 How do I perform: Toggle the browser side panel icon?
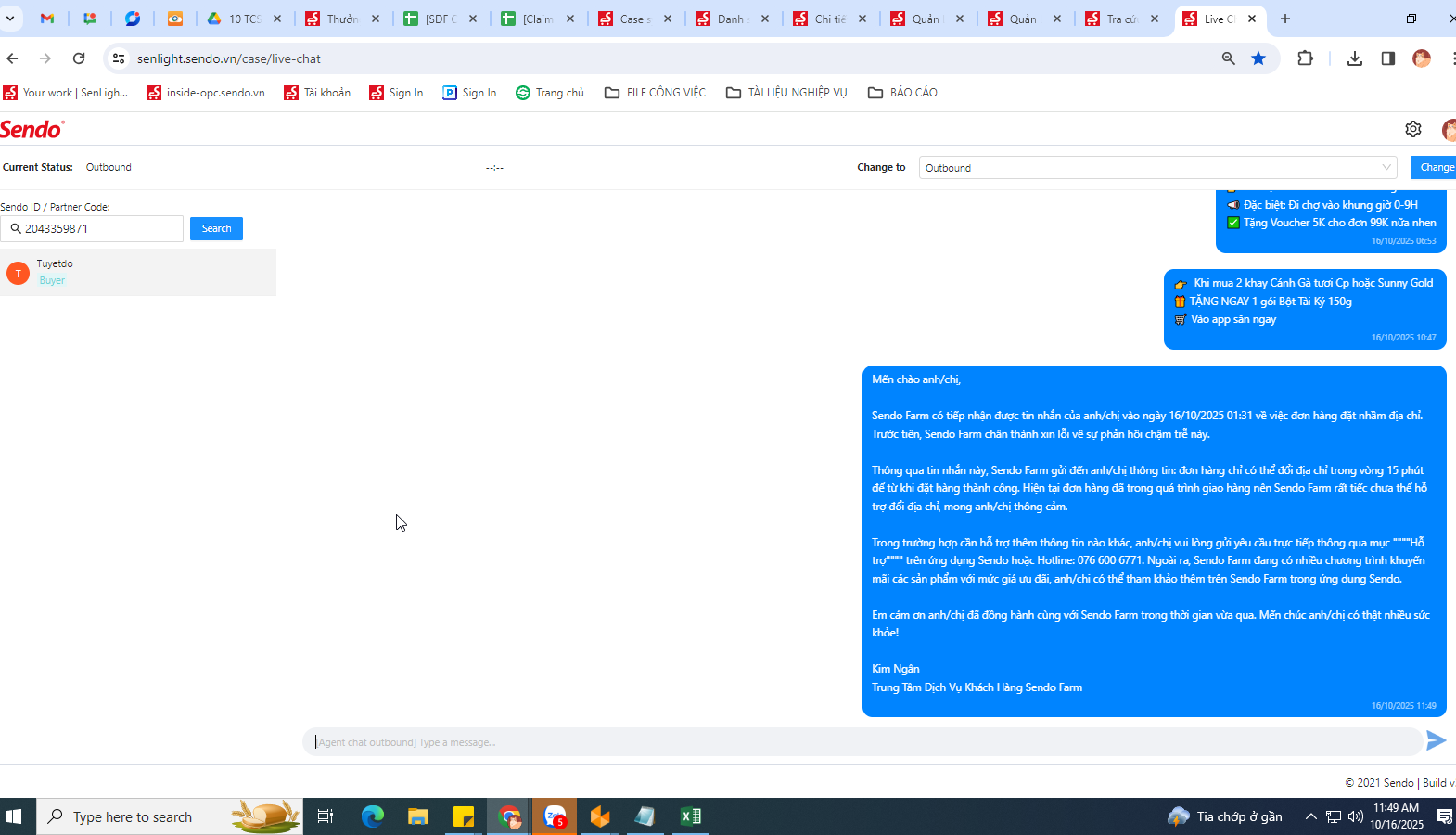point(1388,58)
